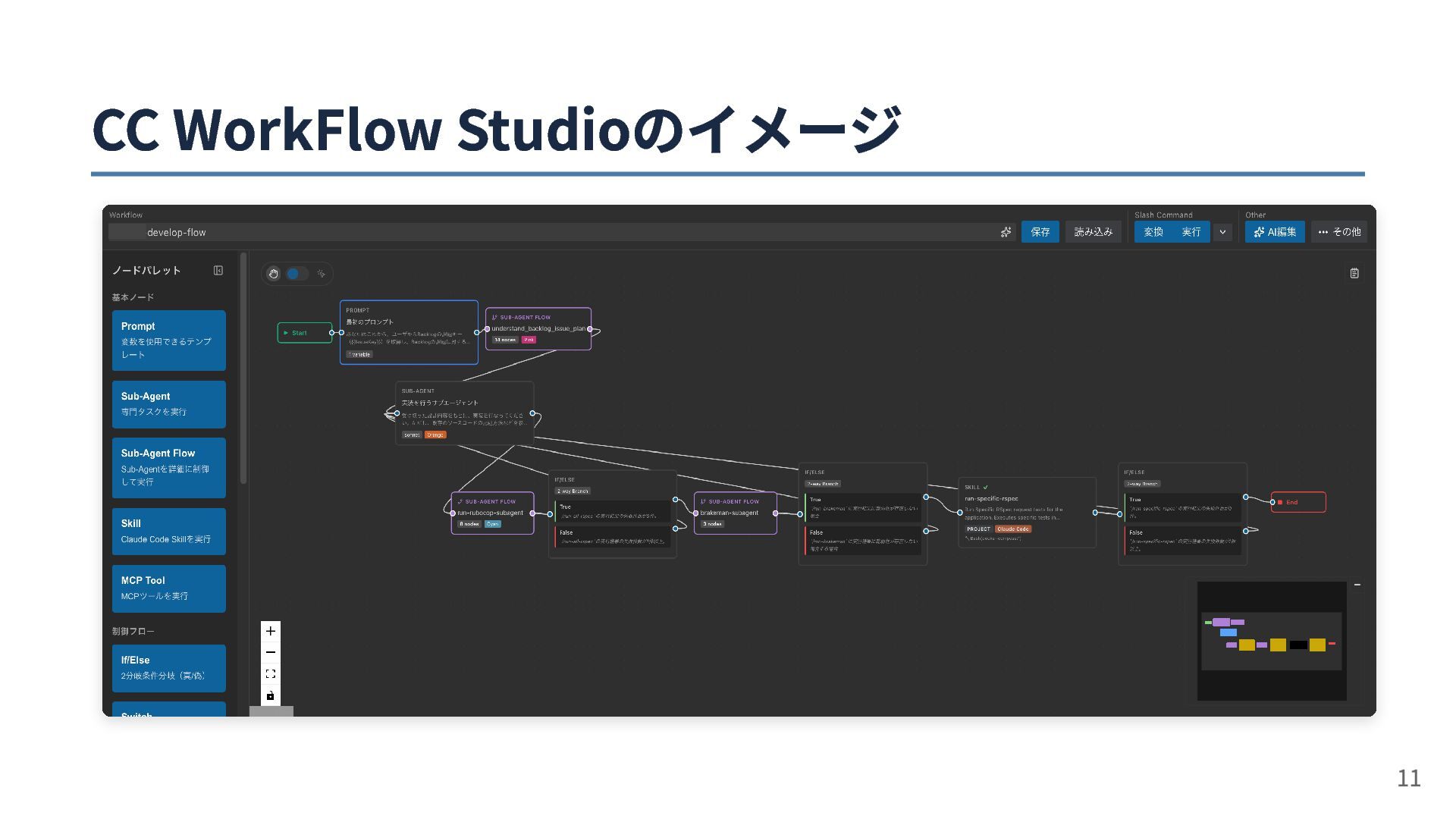Select the pointer selection mode icon
This screenshot has width=1456, height=819.
point(321,274)
